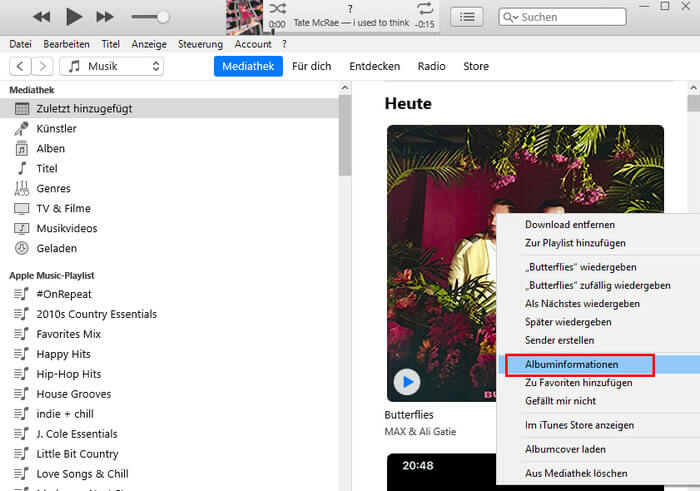Start playback with the play button
700x491 pixels.
point(74,17)
